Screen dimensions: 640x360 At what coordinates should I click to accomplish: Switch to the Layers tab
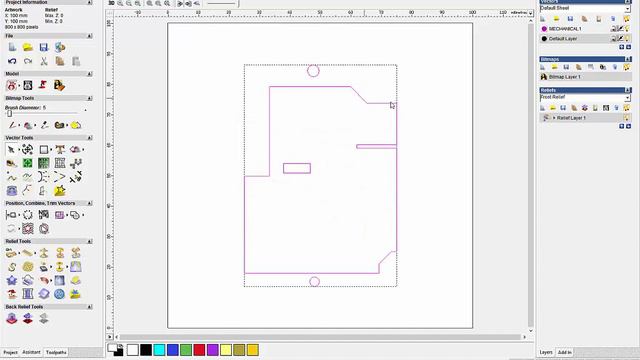click(546, 352)
